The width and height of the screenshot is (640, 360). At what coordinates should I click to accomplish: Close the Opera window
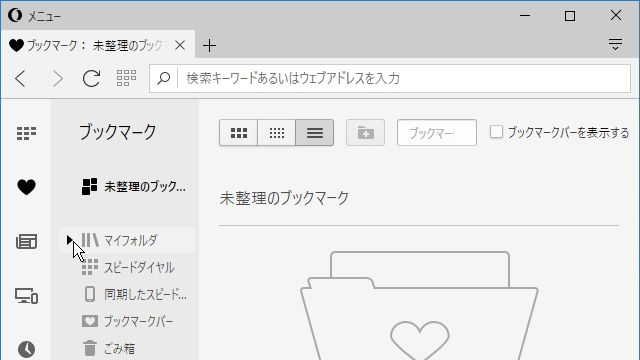coord(616,16)
